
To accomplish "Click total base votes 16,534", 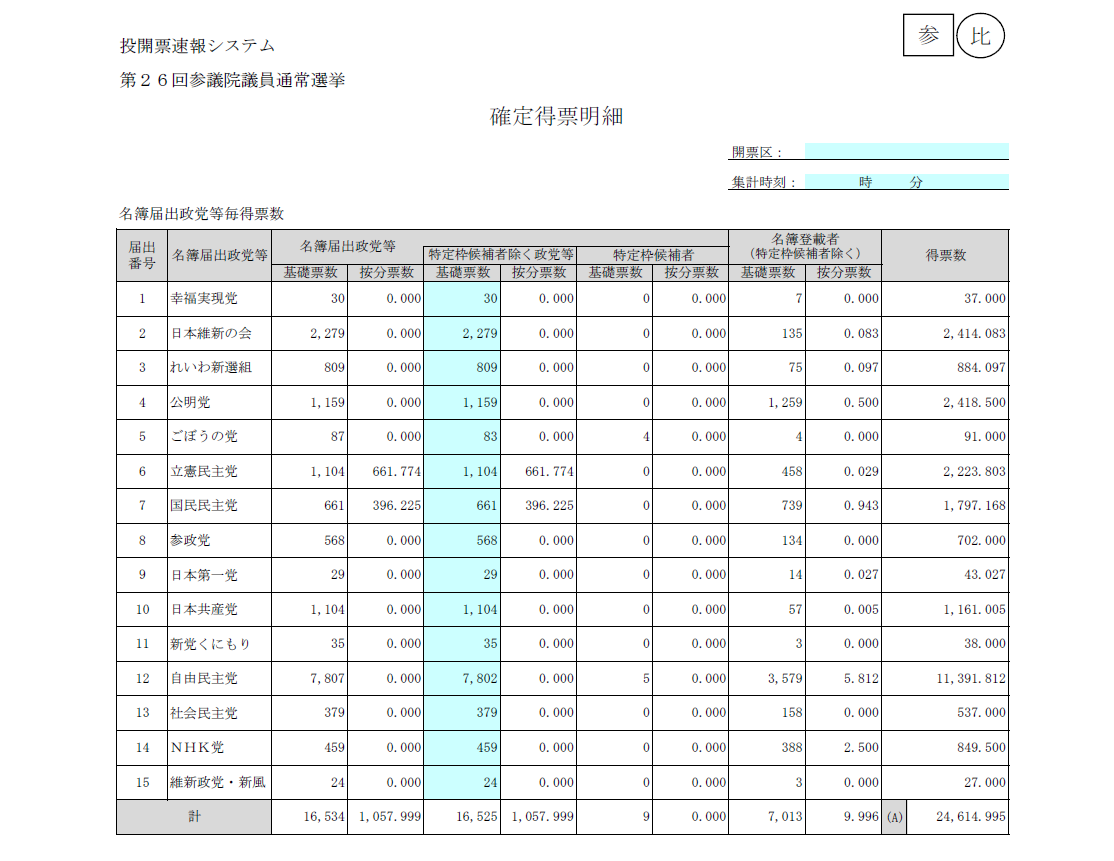I will (324, 817).
